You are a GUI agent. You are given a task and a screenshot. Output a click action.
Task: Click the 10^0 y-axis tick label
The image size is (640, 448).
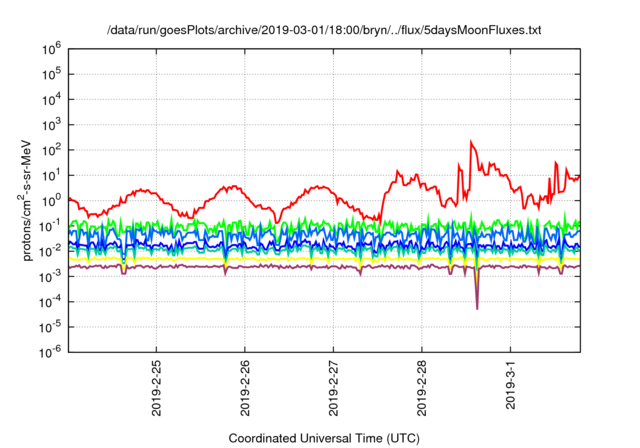pyautogui.click(x=51, y=201)
